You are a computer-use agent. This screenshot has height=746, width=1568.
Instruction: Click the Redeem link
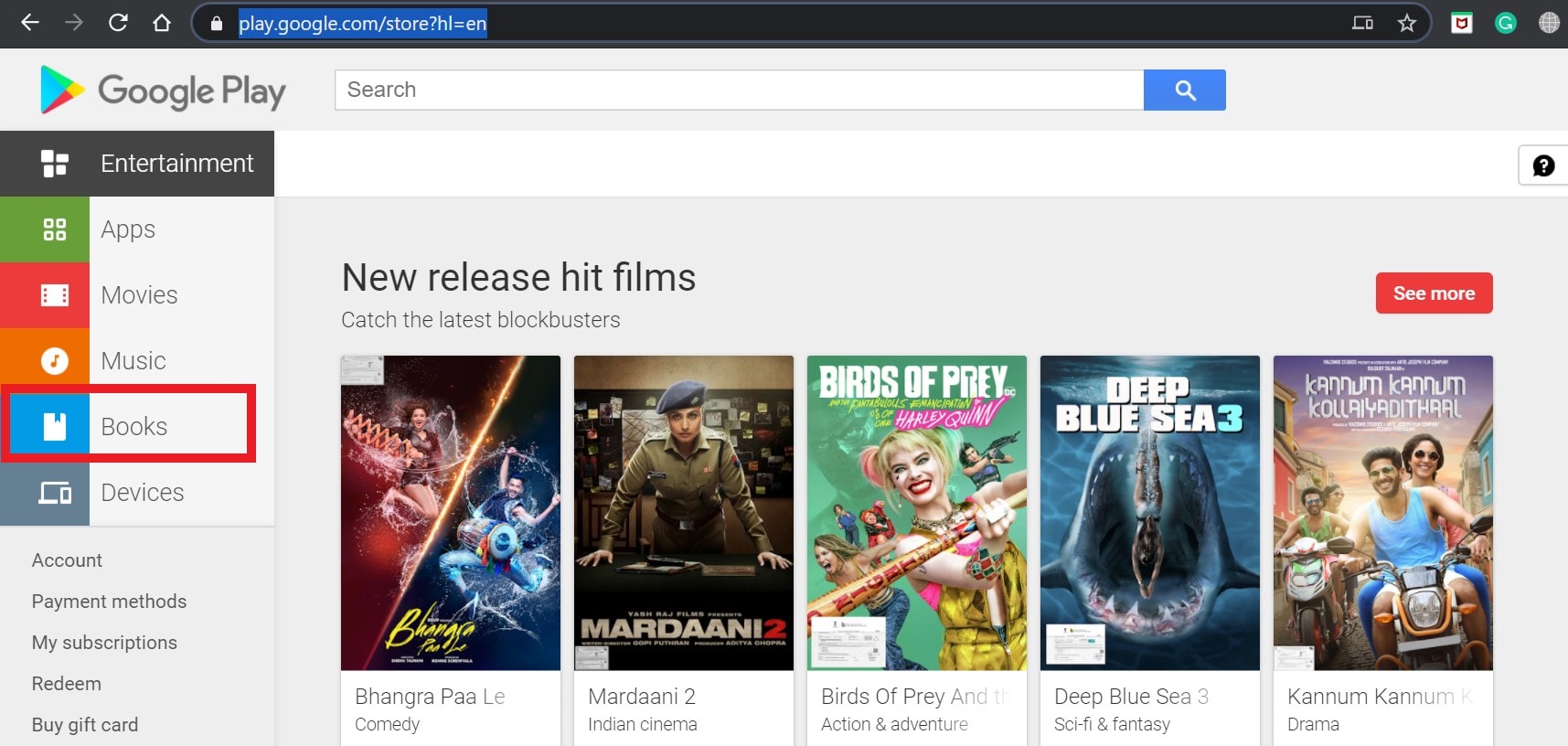tap(66, 684)
